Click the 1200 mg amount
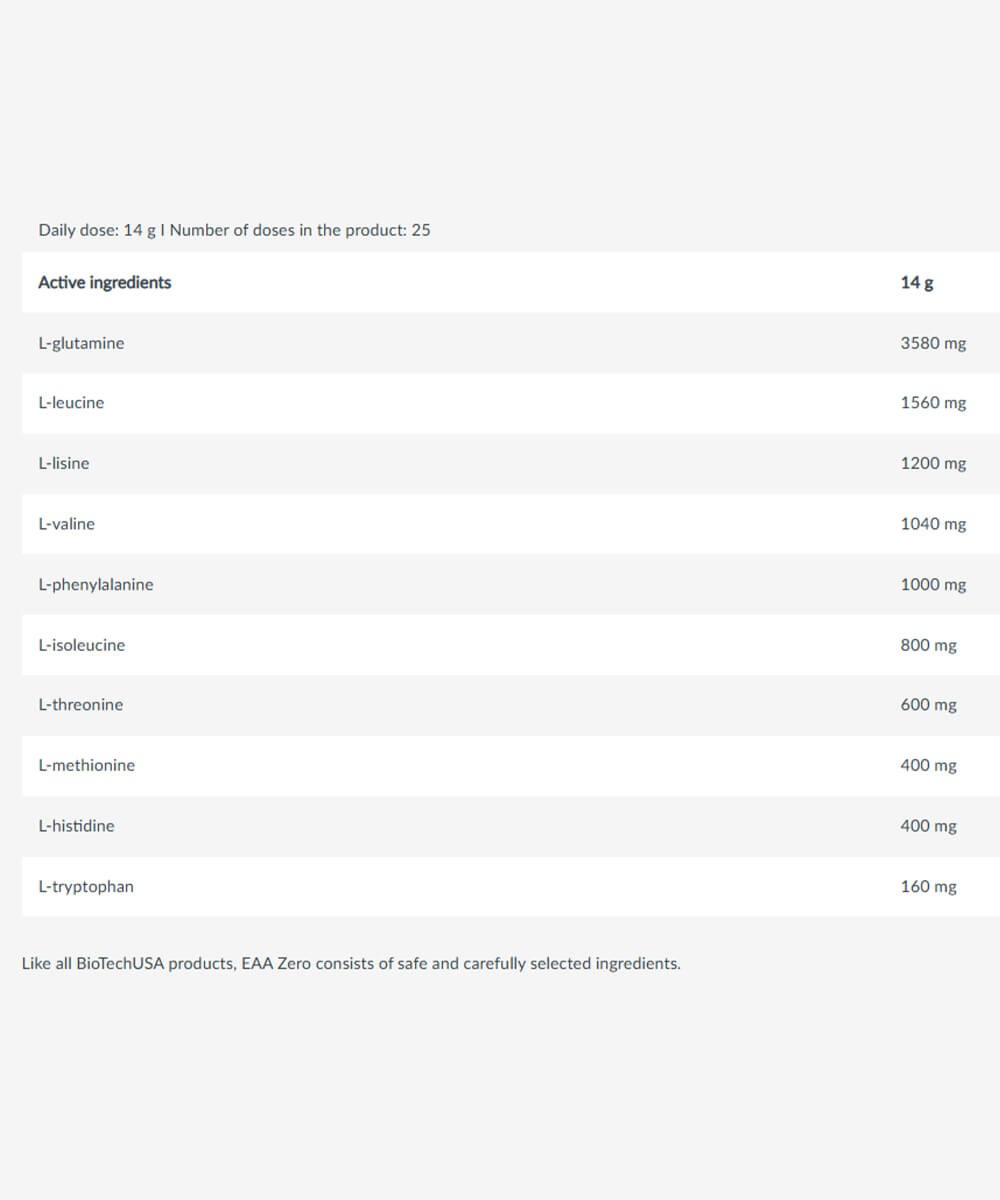 933,463
